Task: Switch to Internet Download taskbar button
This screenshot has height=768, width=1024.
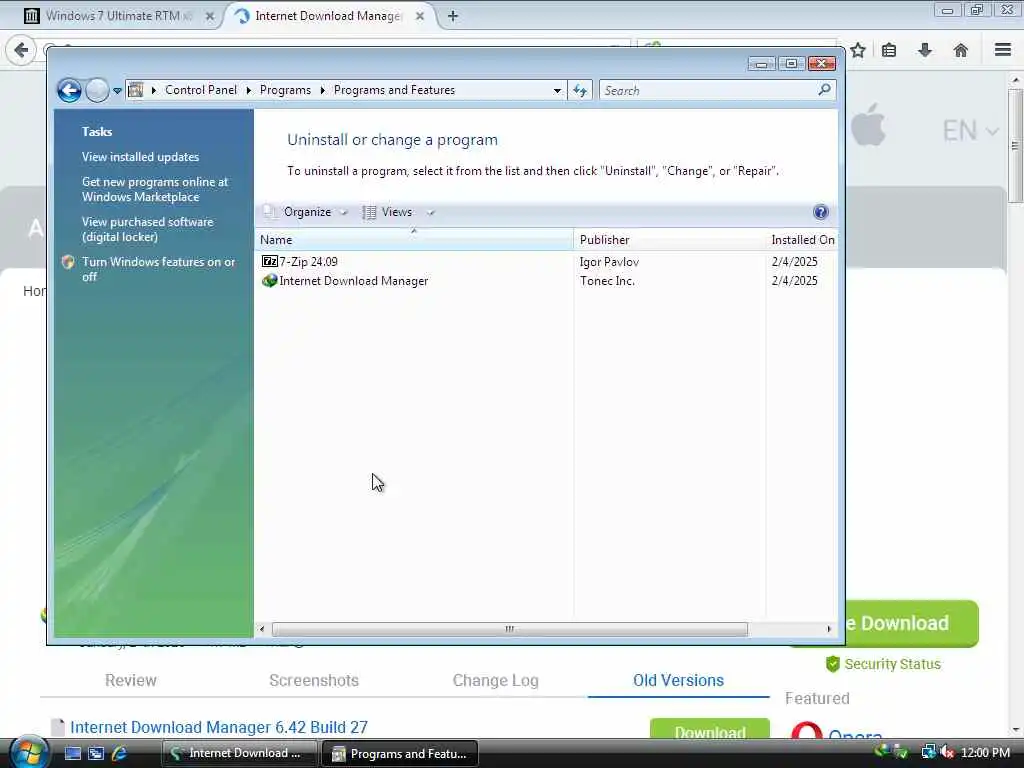Action: coord(239,753)
